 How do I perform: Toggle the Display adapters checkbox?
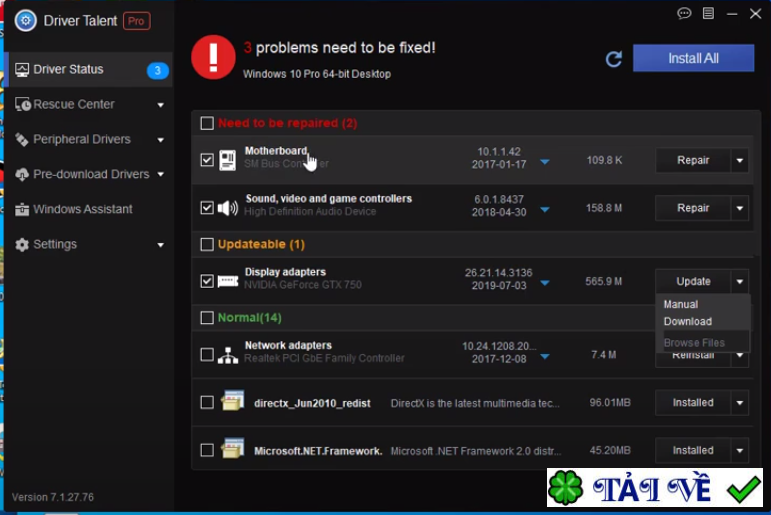click(x=207, y=282)
